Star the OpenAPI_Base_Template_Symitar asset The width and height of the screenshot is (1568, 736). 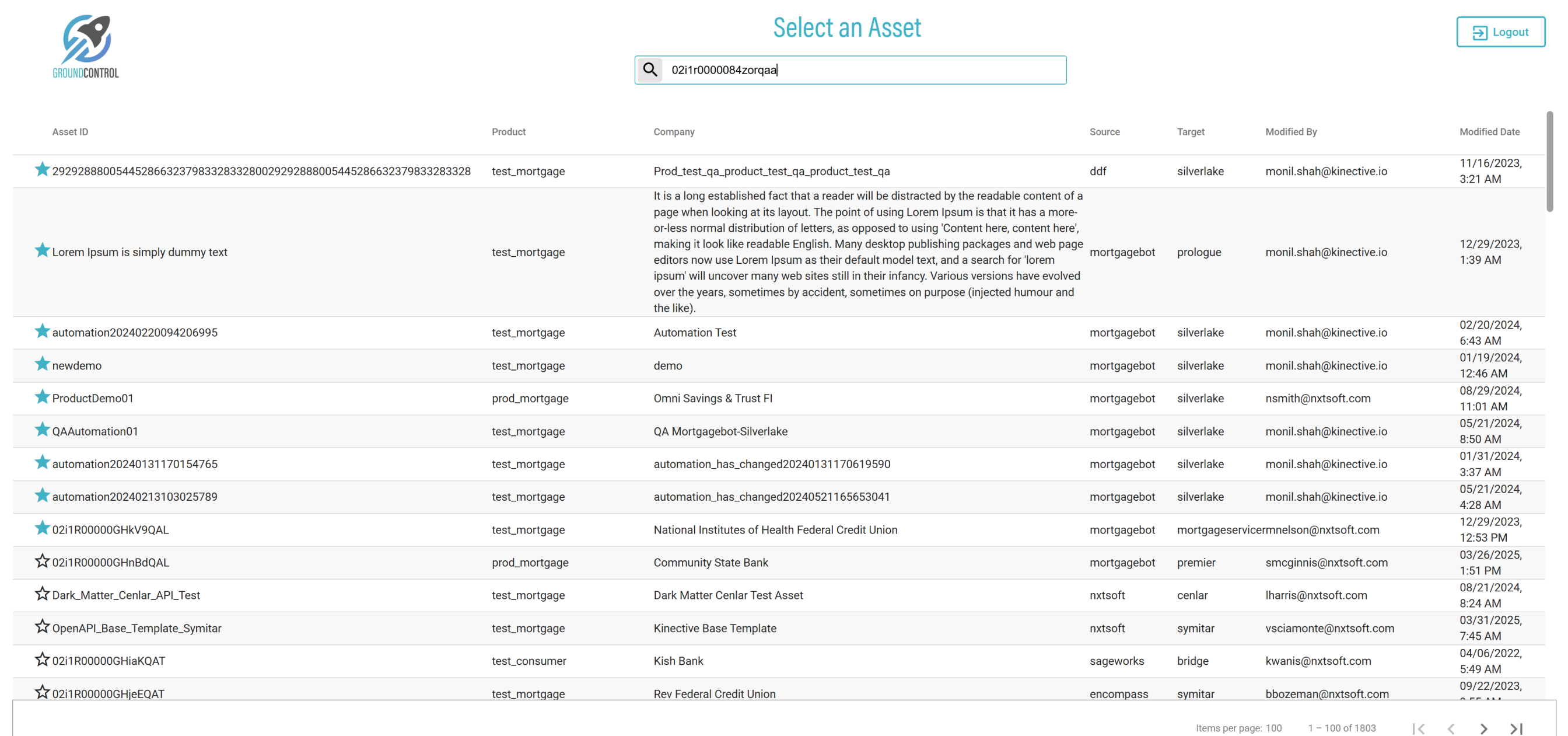41,627
